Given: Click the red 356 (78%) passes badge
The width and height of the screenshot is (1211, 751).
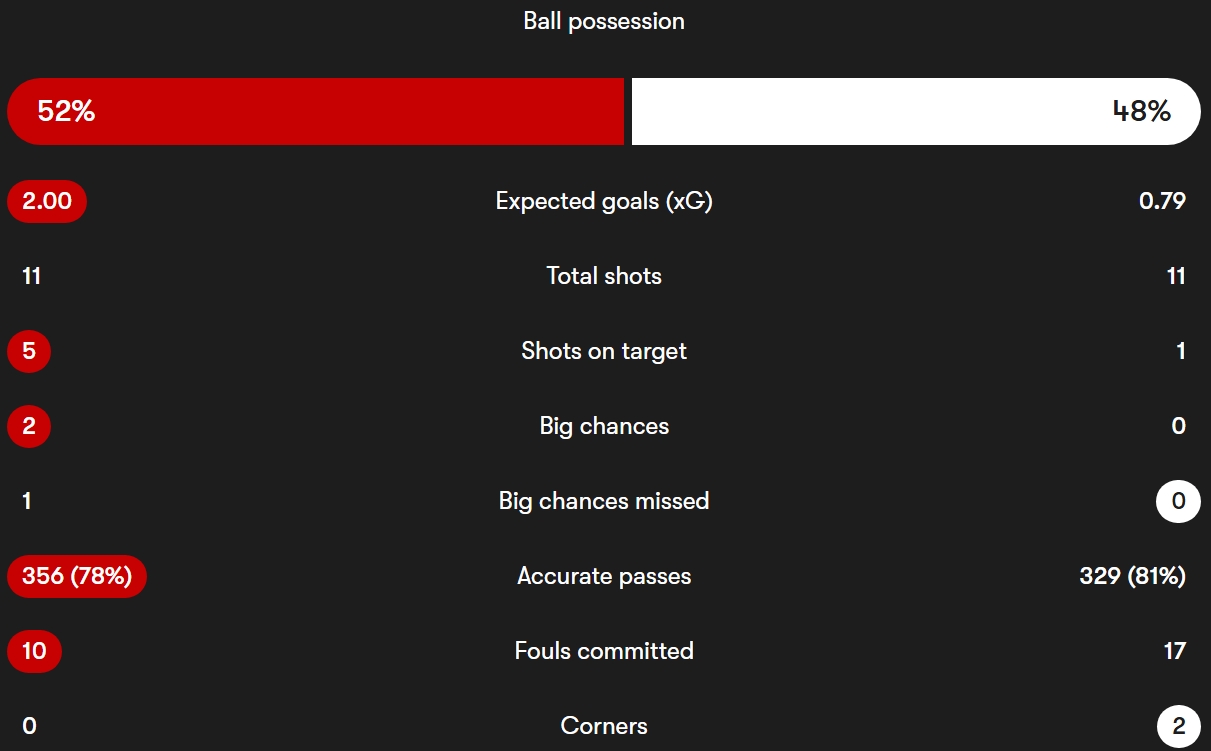Looking at the screenshot, I should pyautogui.click(x=77, y=576).
